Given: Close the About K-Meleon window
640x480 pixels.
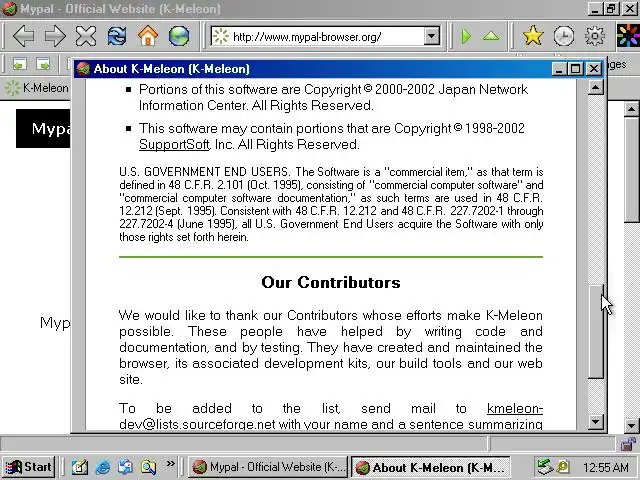Looking at the screenshot, I should click(x=594, y=69).
